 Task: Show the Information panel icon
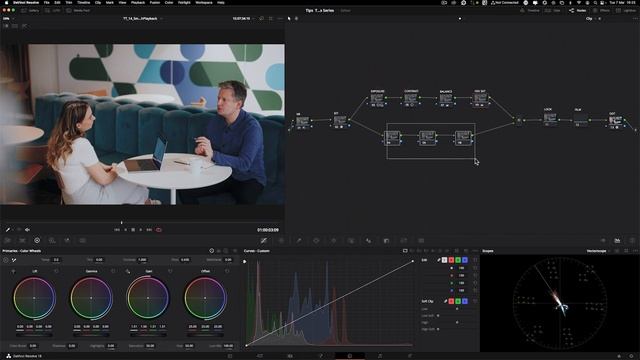(x=632, y=240)
